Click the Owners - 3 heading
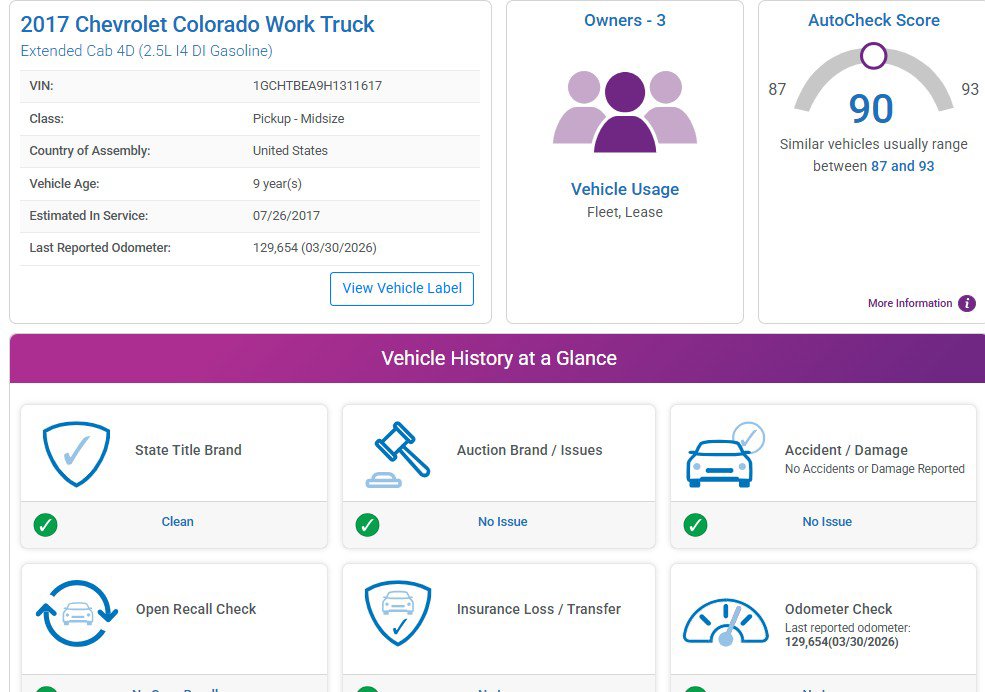Viewport: 985px width, 692px height. pyautogui.click(x=625, y=20)
